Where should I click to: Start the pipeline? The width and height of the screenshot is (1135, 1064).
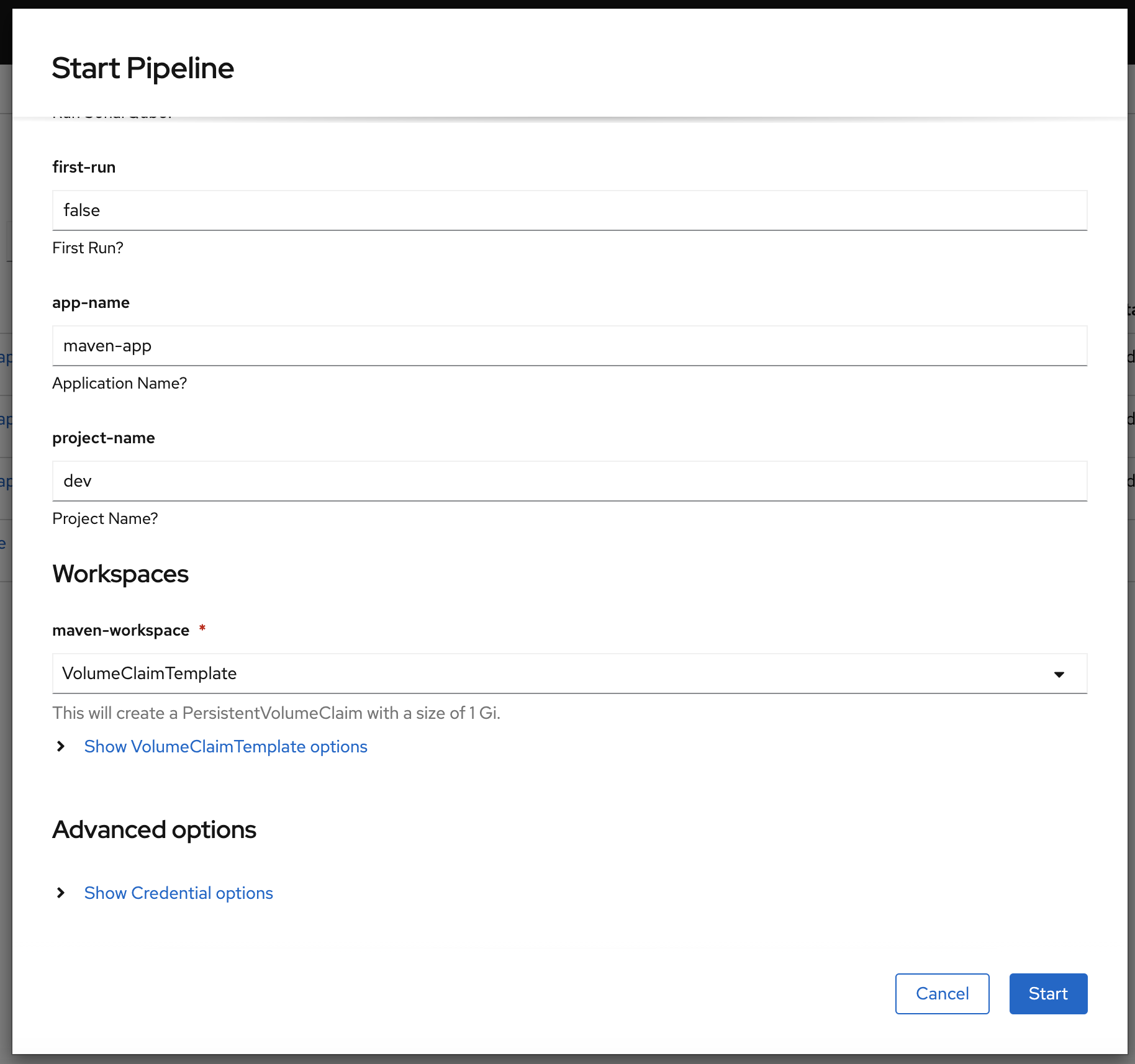1048,994
